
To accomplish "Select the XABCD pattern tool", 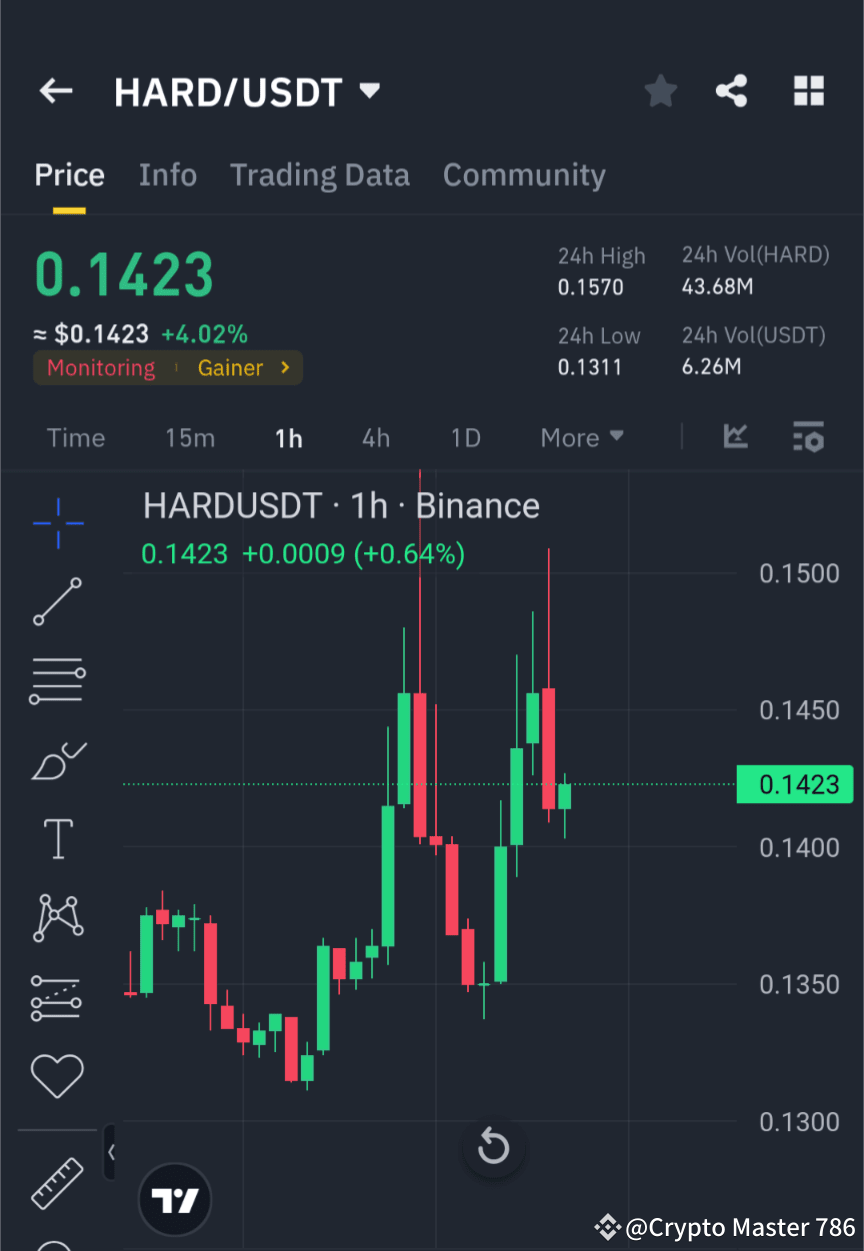I will 57,918.
